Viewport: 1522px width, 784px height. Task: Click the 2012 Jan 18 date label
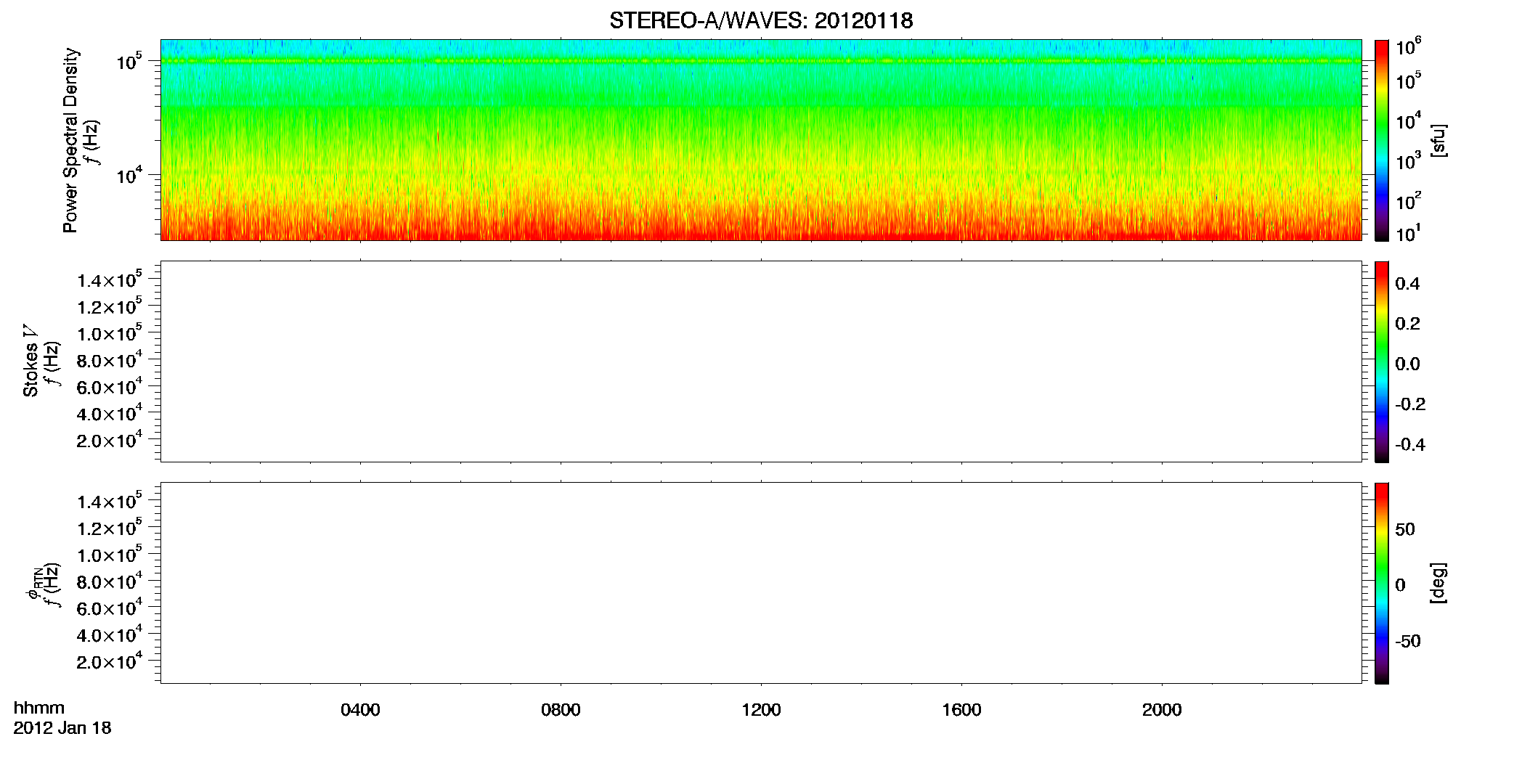tap(62, 728)
